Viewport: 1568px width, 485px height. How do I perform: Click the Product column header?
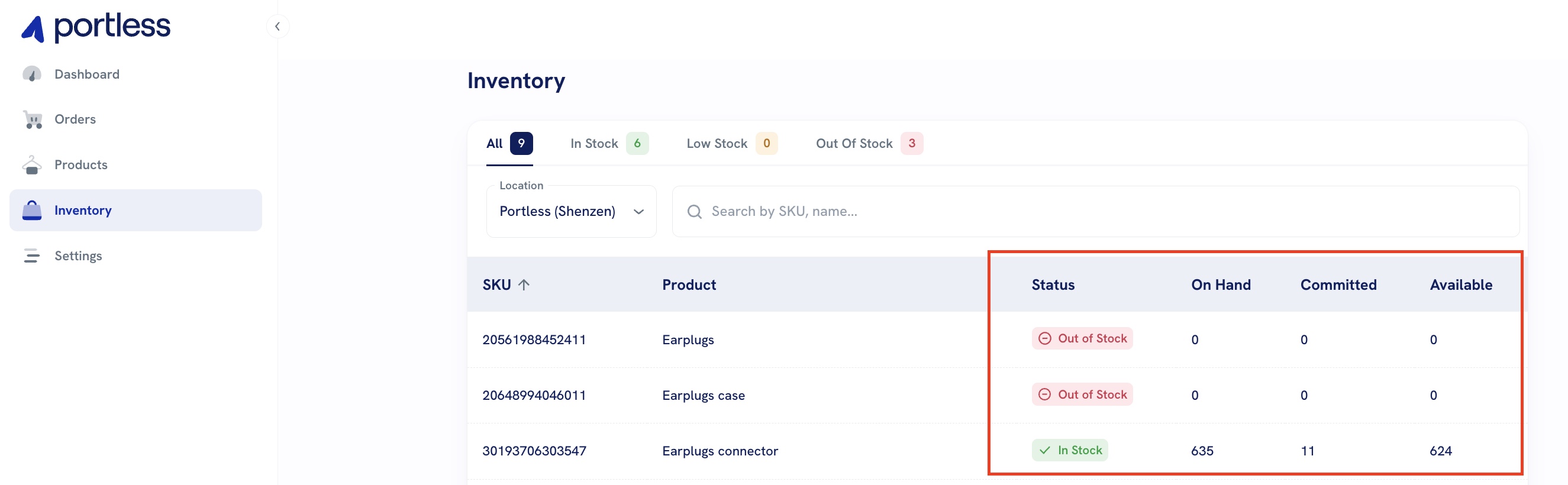tap(689, 285)
